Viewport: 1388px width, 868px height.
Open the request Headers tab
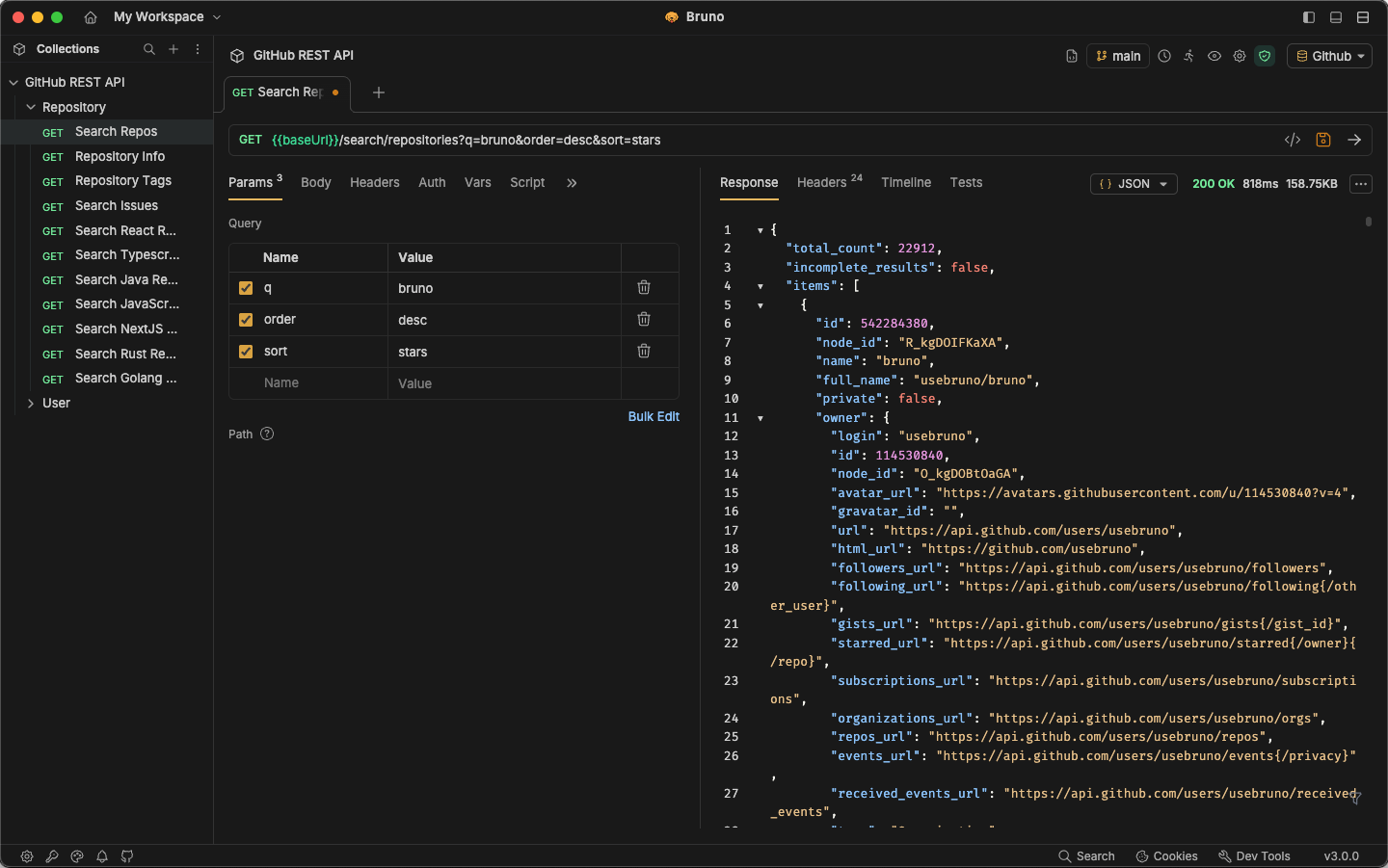[375, 183]
